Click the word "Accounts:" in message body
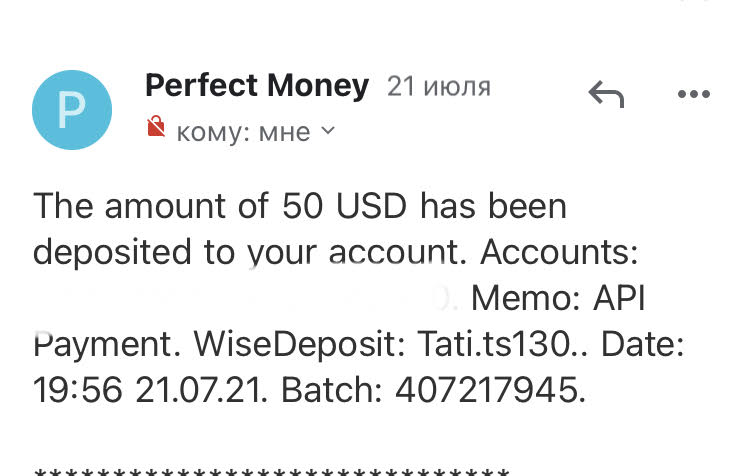This screenshot has width=750, height=476. 559,252
